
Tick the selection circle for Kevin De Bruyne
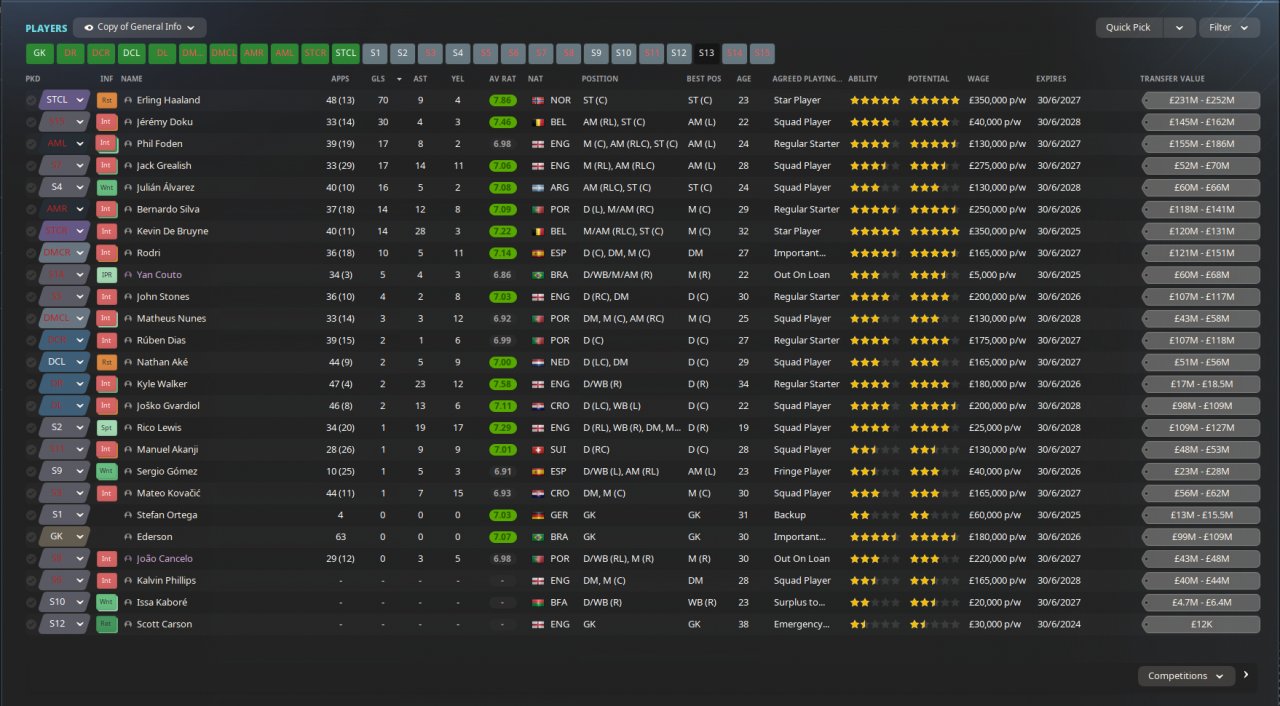[31, 231]
